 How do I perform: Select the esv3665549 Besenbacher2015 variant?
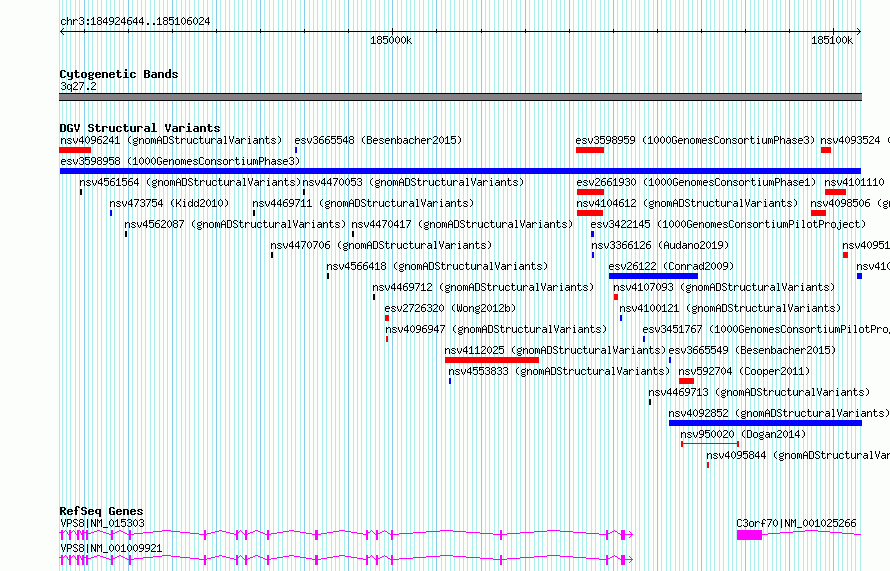coord(752,350)
